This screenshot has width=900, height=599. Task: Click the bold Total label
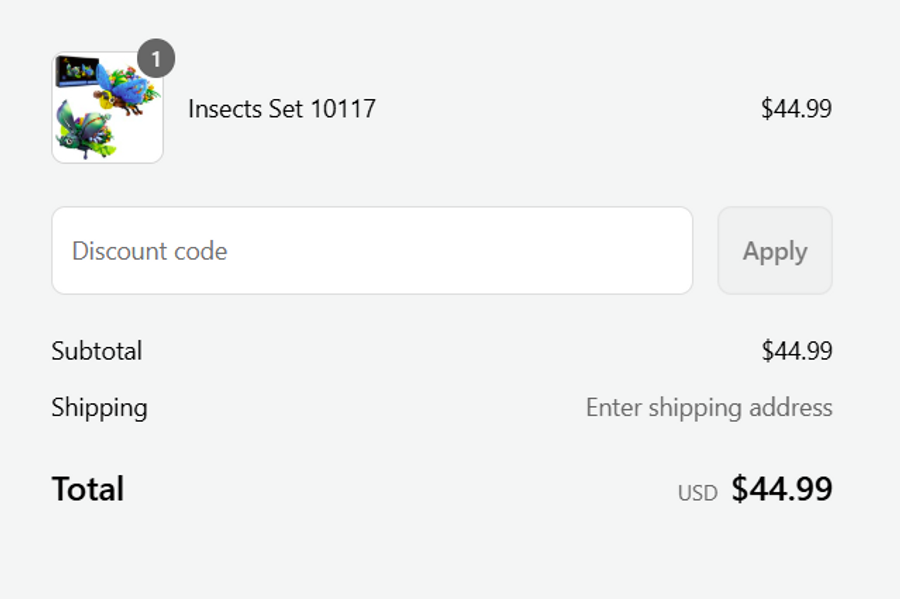[88, 489]
